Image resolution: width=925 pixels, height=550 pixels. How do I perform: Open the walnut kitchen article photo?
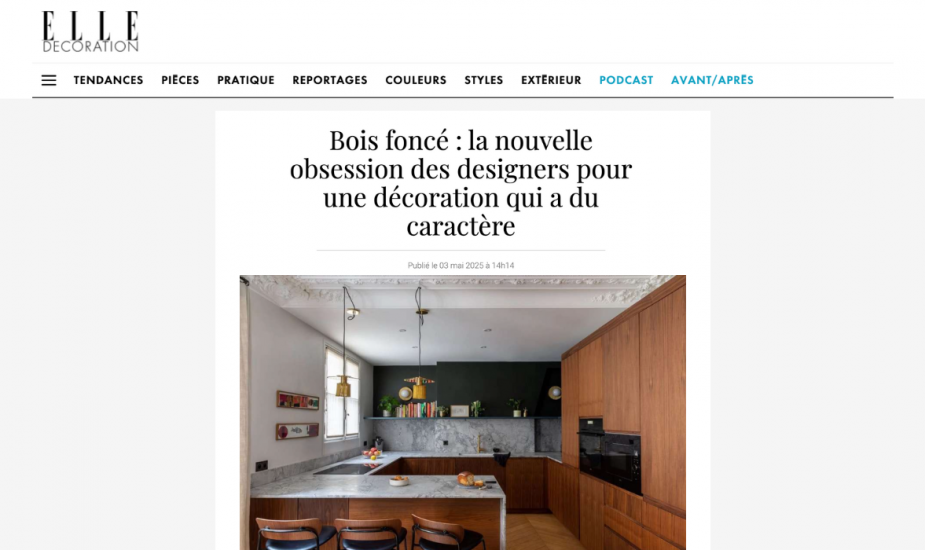[x=462, y=412]
